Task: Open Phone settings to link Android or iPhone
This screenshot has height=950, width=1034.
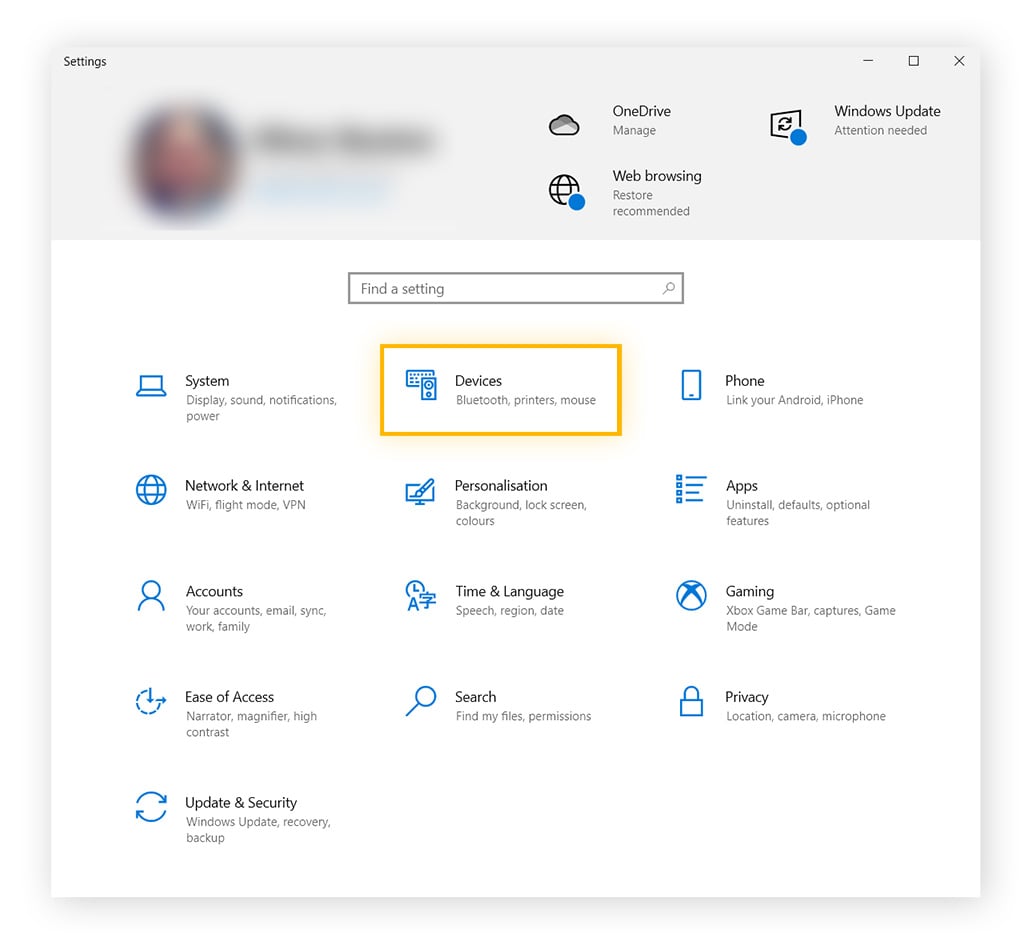Action: [x=691, y=385]
